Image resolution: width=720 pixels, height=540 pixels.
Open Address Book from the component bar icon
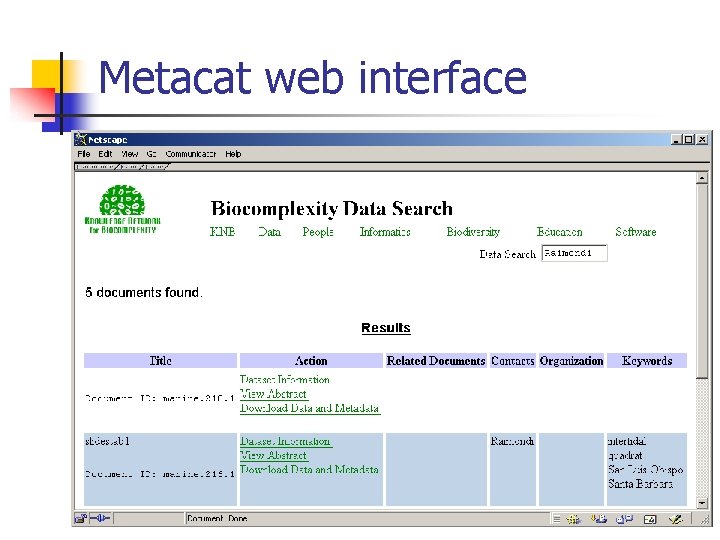[650, 519]
